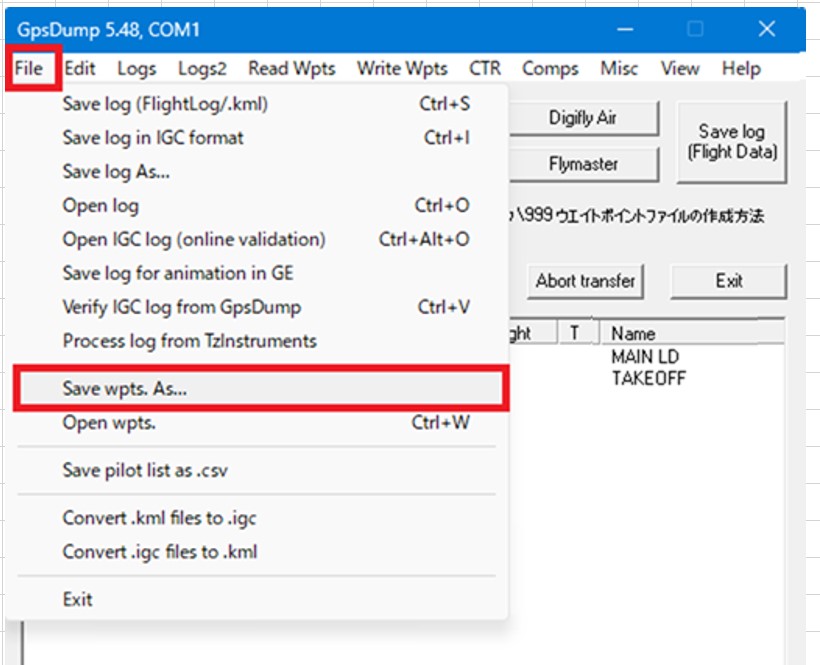Image resolution: width=820 pixels, height=665 pixels.
Task: Select Save log in IGC format
Action: [153, 138]
